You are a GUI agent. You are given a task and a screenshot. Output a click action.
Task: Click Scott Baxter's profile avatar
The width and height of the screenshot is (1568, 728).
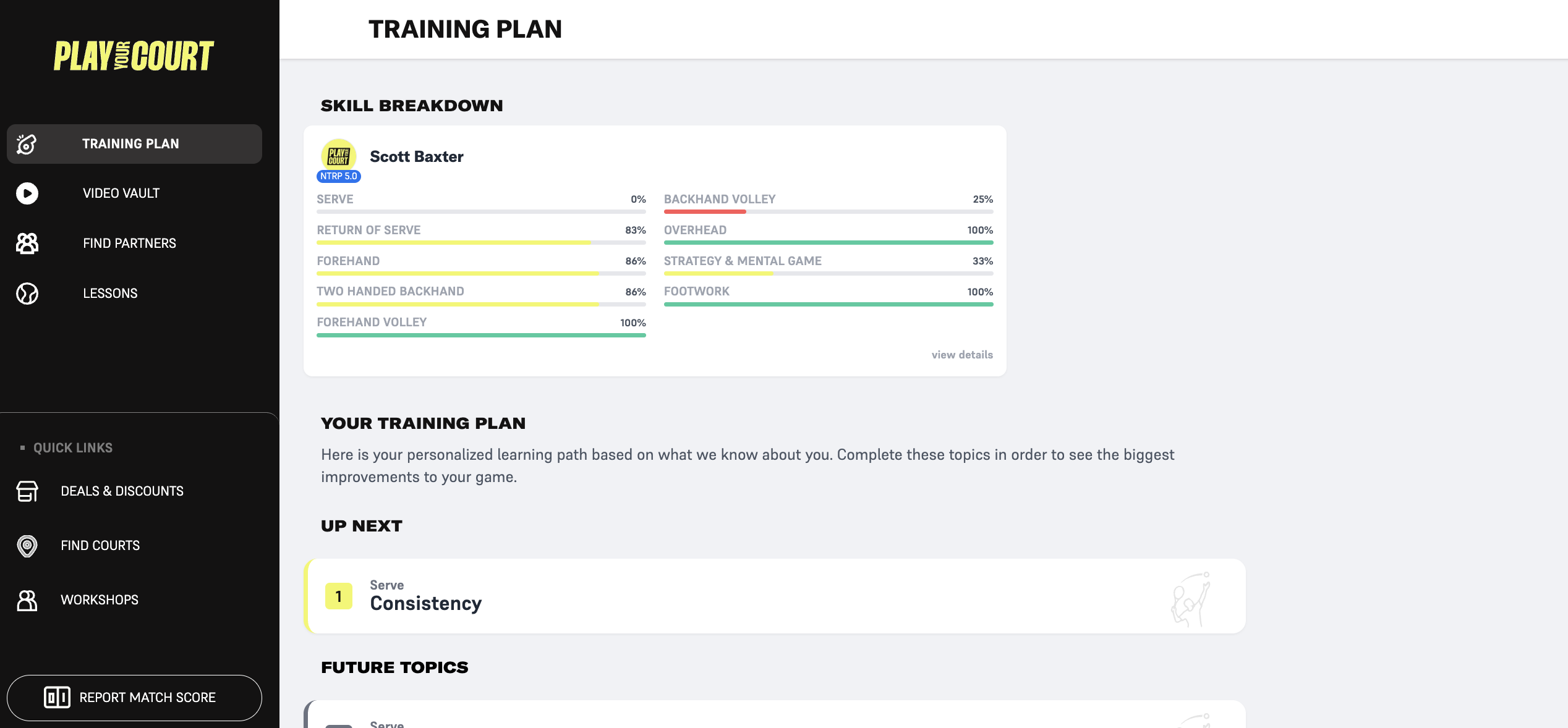coord(338,156)
